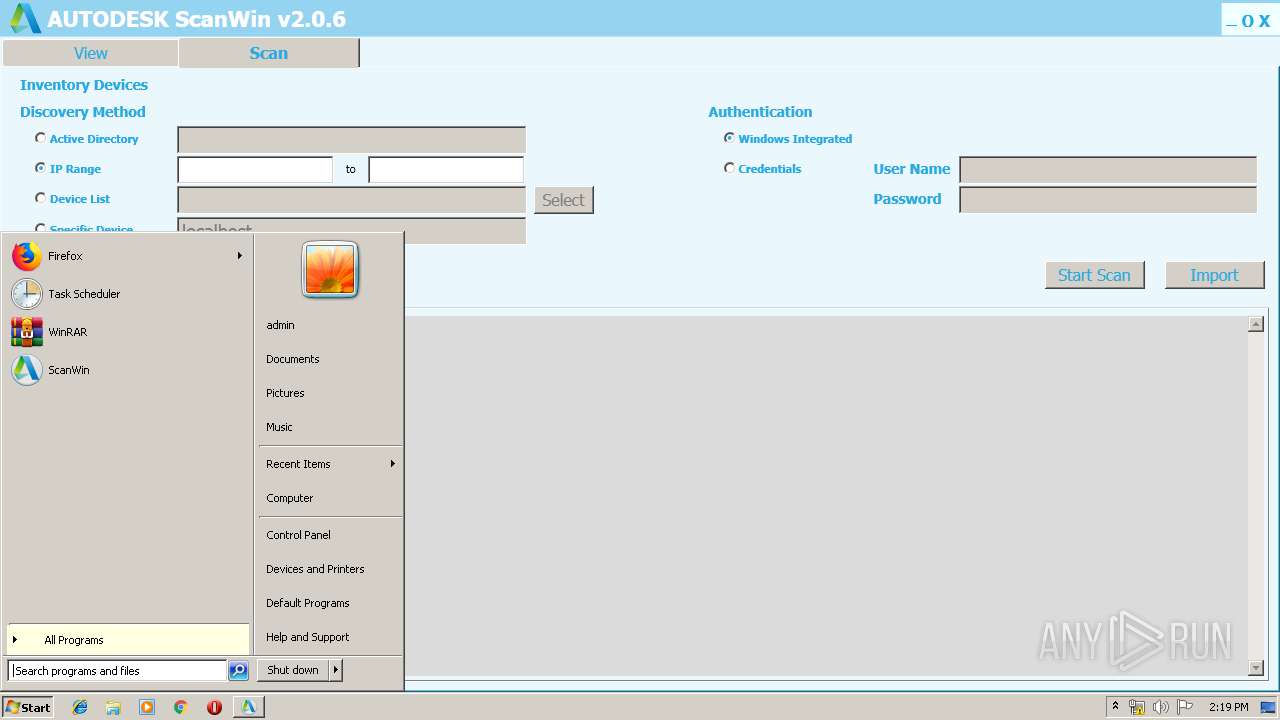Open Pictures from Start menu

[285, 393]
